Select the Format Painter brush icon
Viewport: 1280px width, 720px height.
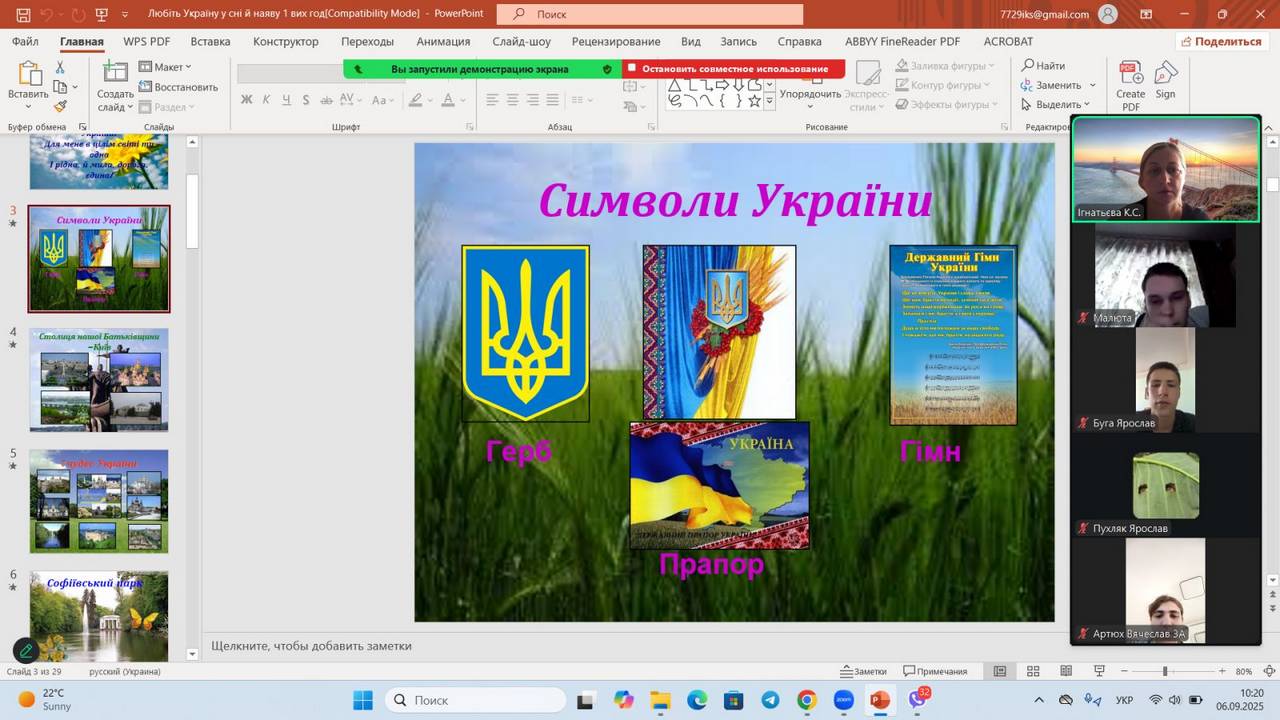(60, 106)
